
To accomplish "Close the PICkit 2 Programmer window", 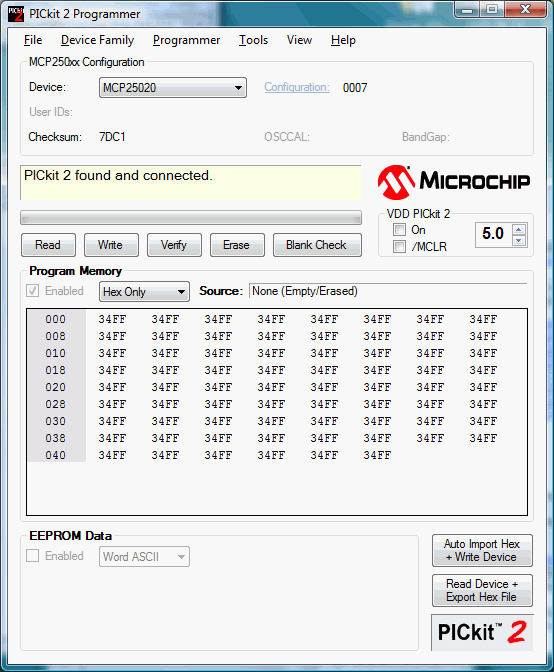I will tap(526, 9).
